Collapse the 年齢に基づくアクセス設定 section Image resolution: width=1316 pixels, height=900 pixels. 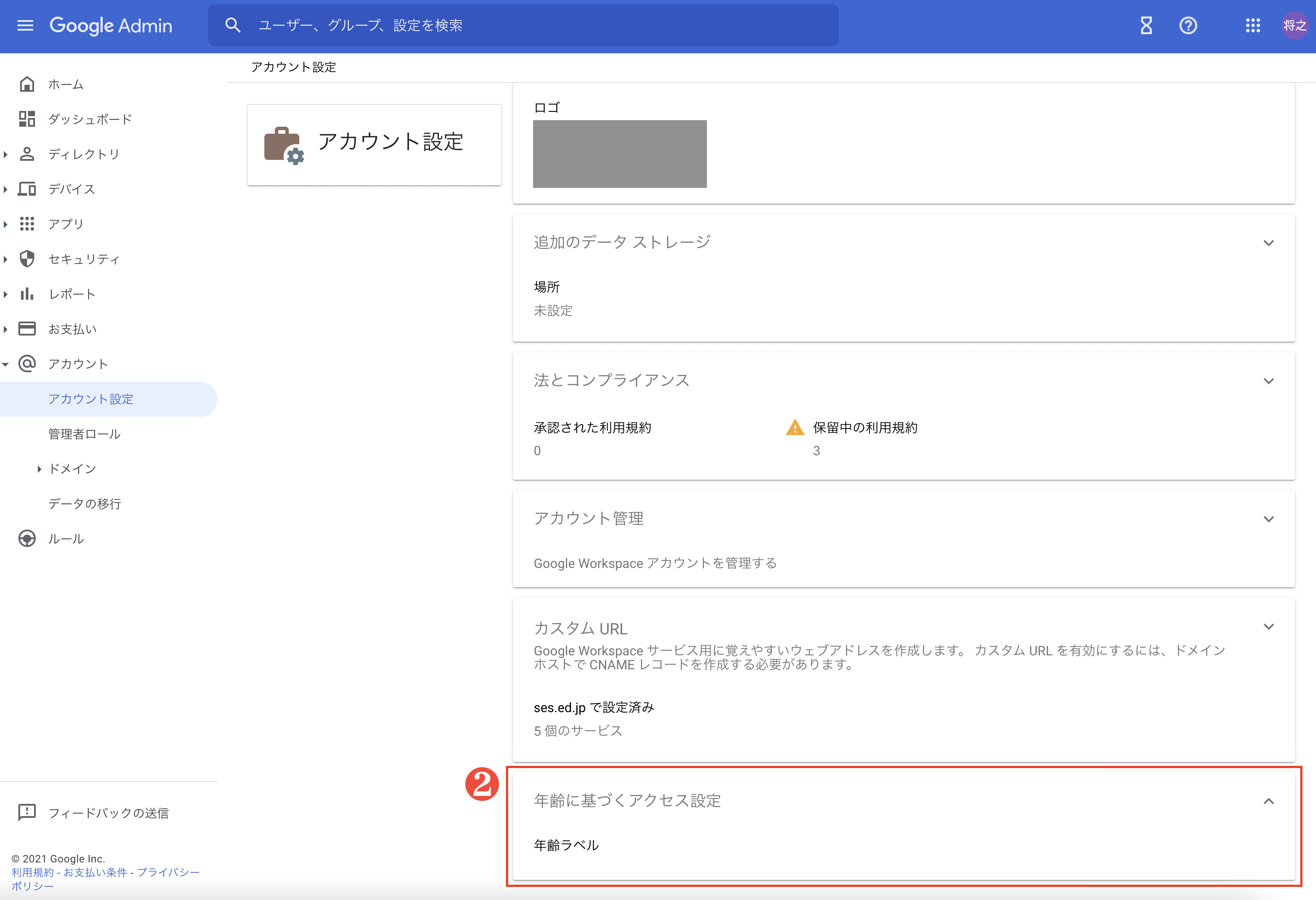(x=1268, y=801)
